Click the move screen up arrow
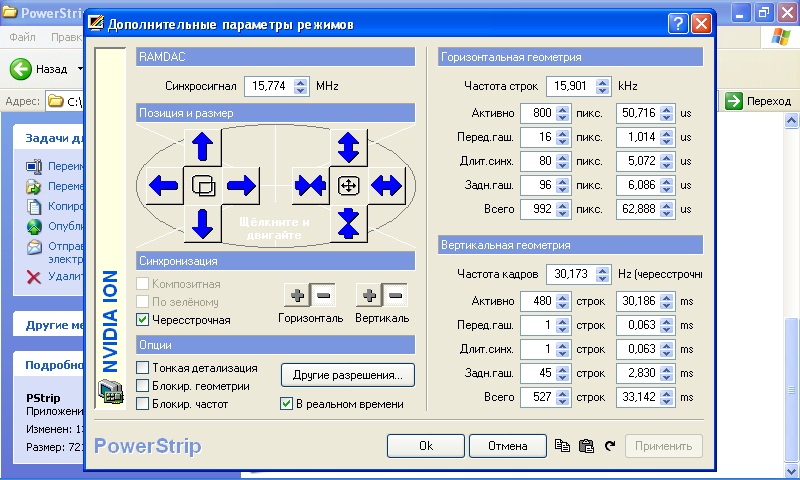The height and width of the screenshot is (480, 800). [x=203, y=146]
